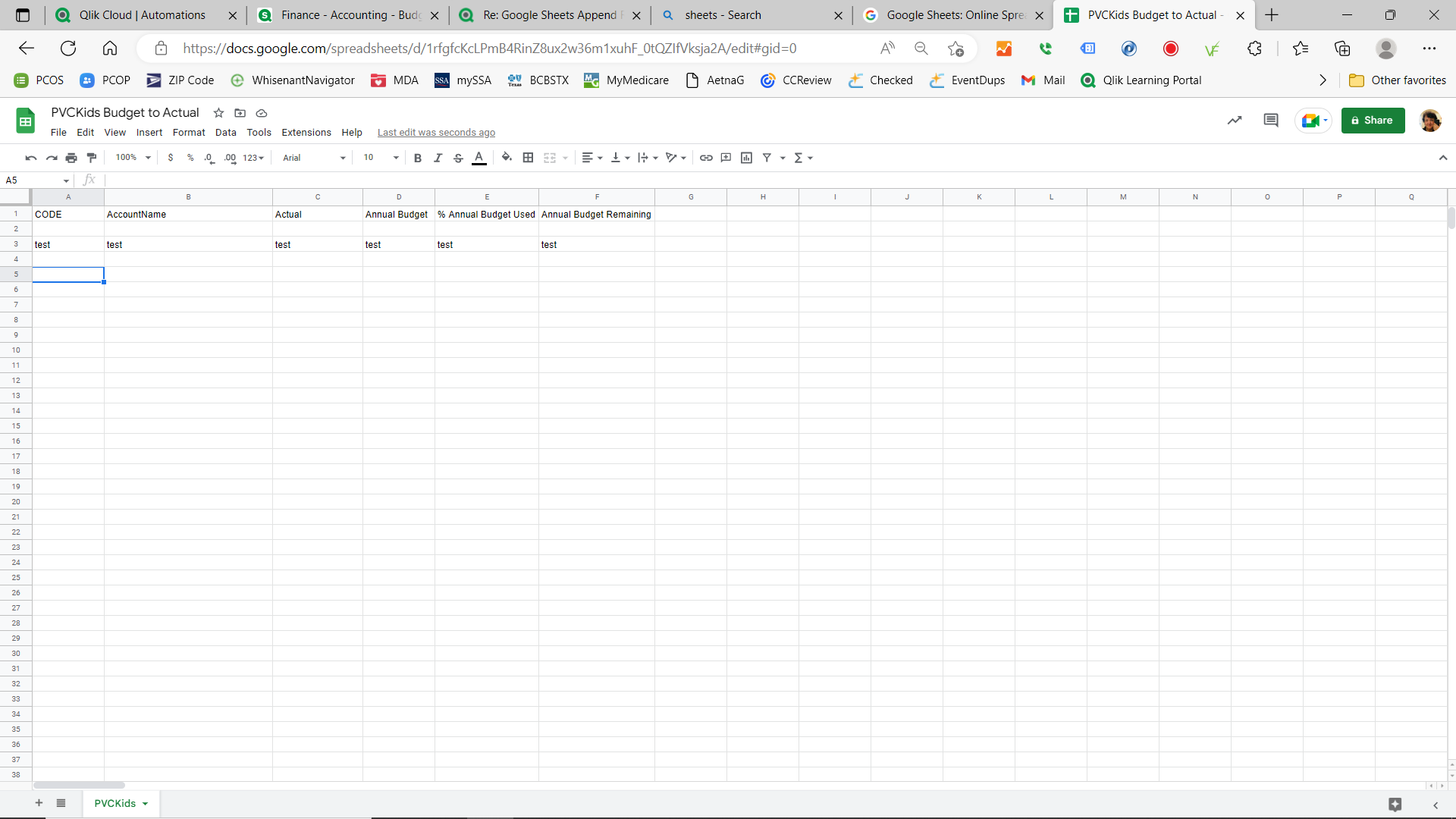
Task: Open 'Last edit was seconds ago' history
Action: (x=436, y=133)
